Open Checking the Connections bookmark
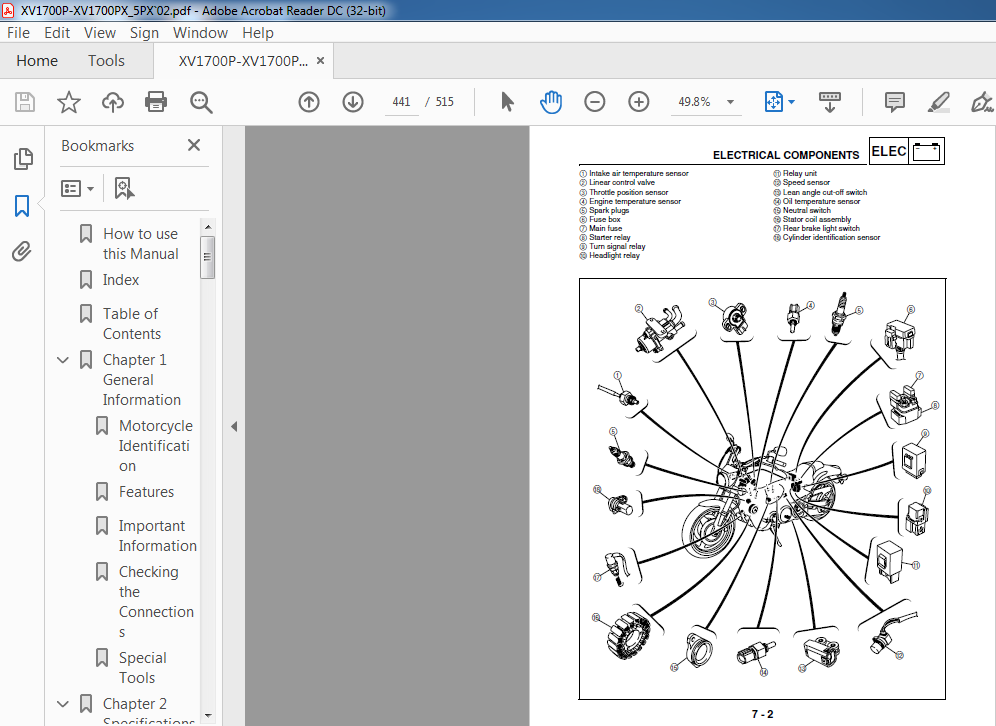 coord(156,602)
